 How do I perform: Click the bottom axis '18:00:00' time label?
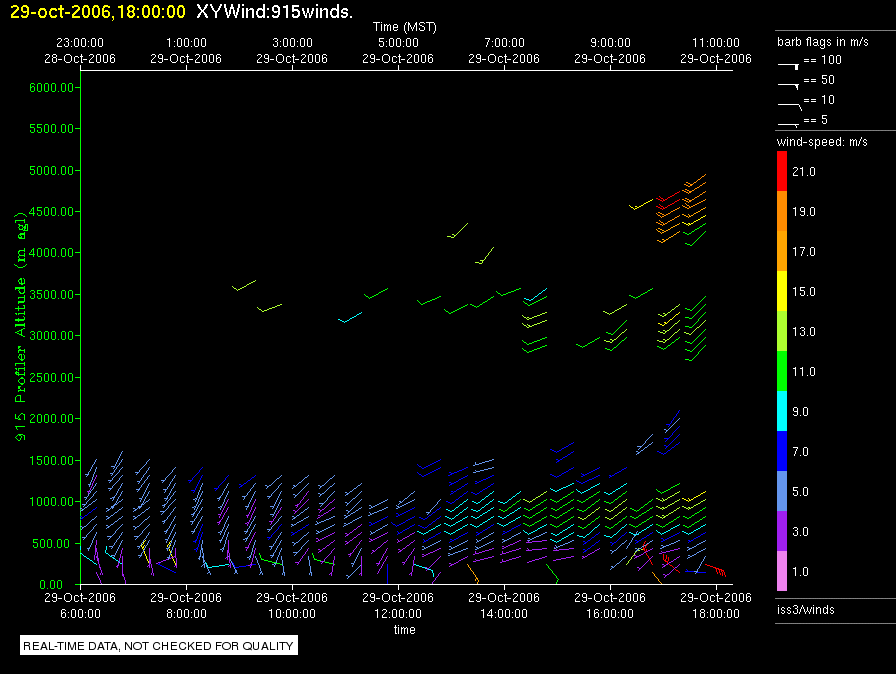[x=716, y=614]
